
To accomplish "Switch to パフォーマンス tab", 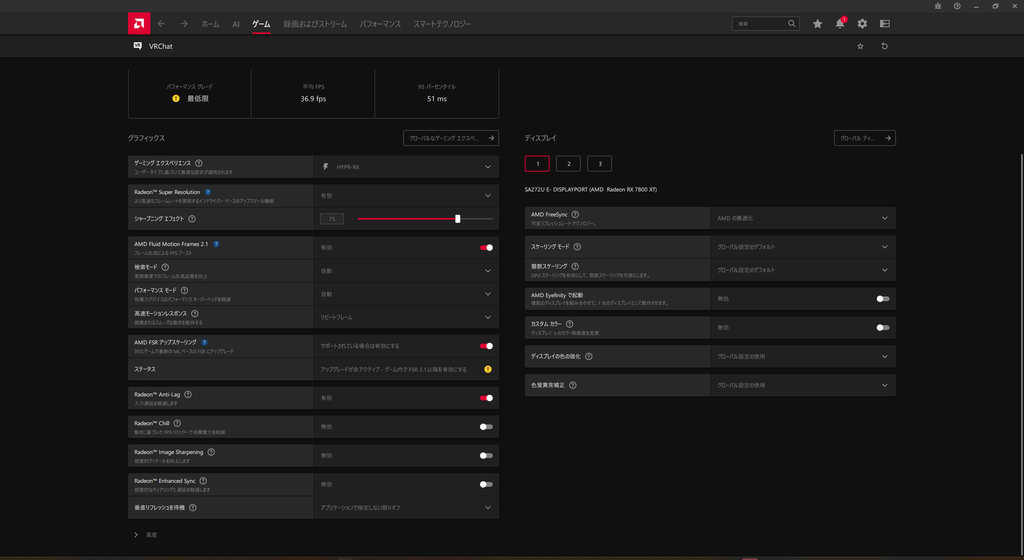I will [380, 24].
